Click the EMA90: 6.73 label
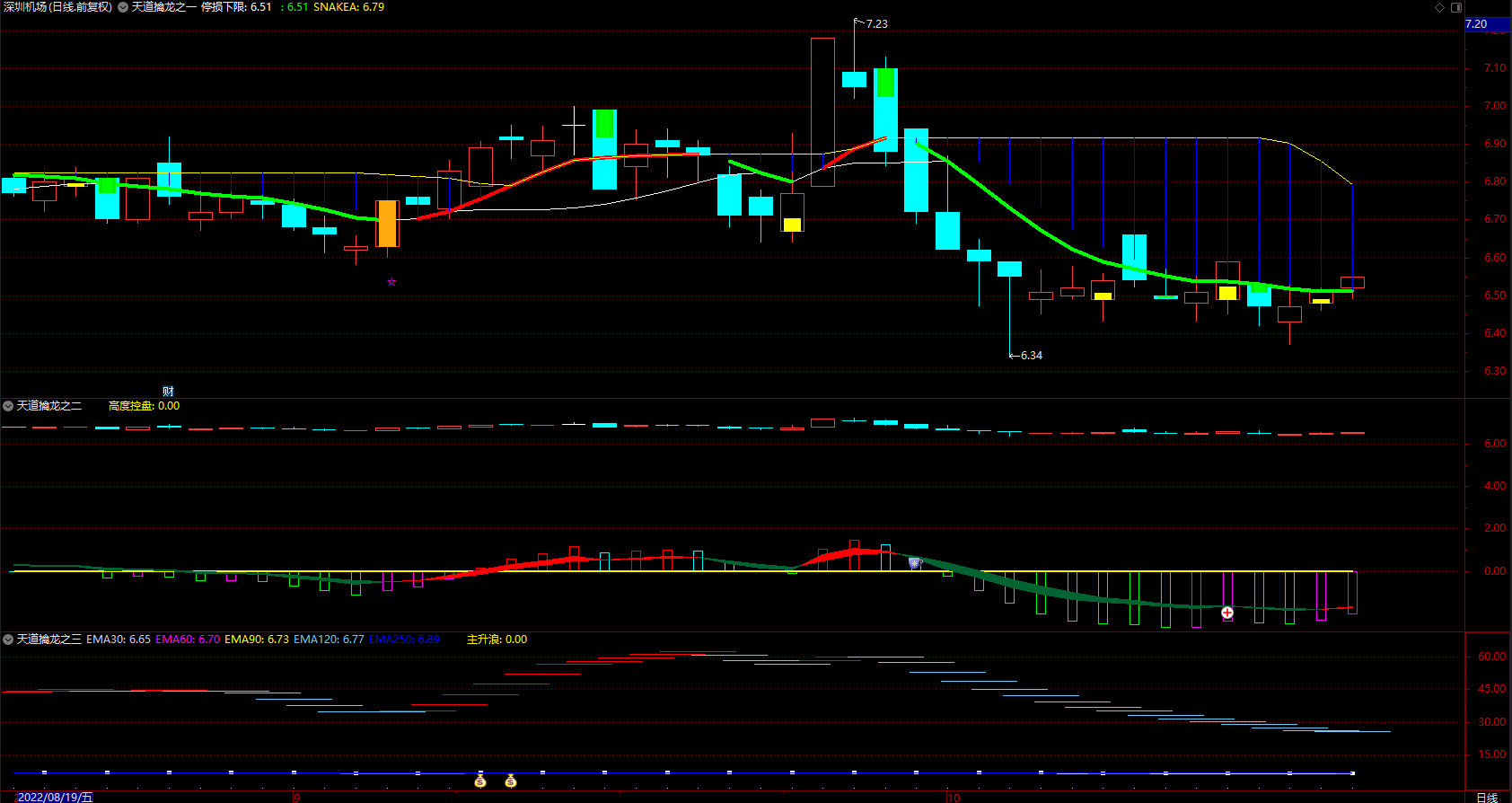The height and width of the screenshot is (803, 1512). [x=257, y=640]
